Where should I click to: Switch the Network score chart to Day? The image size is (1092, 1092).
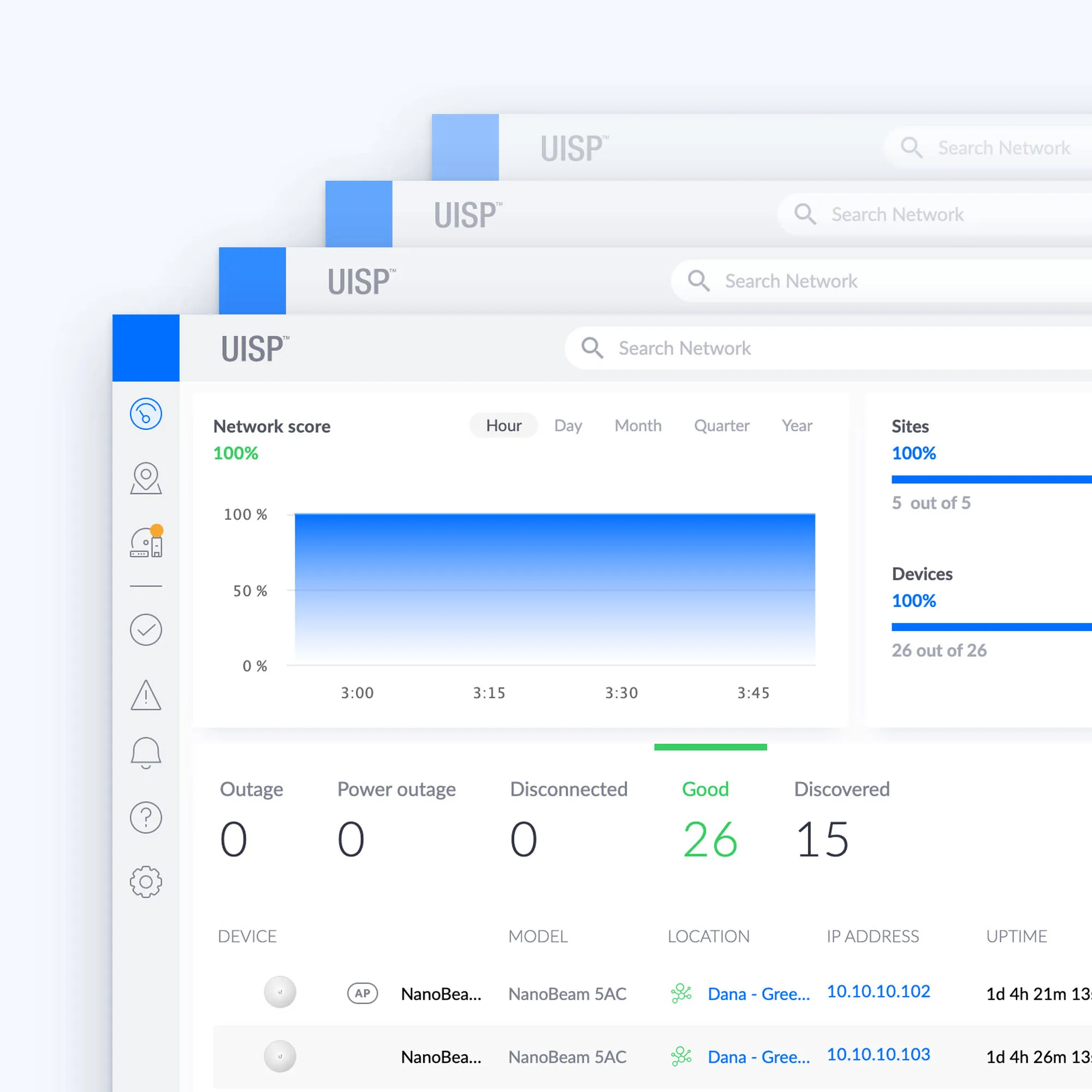(x=567, y=426)
